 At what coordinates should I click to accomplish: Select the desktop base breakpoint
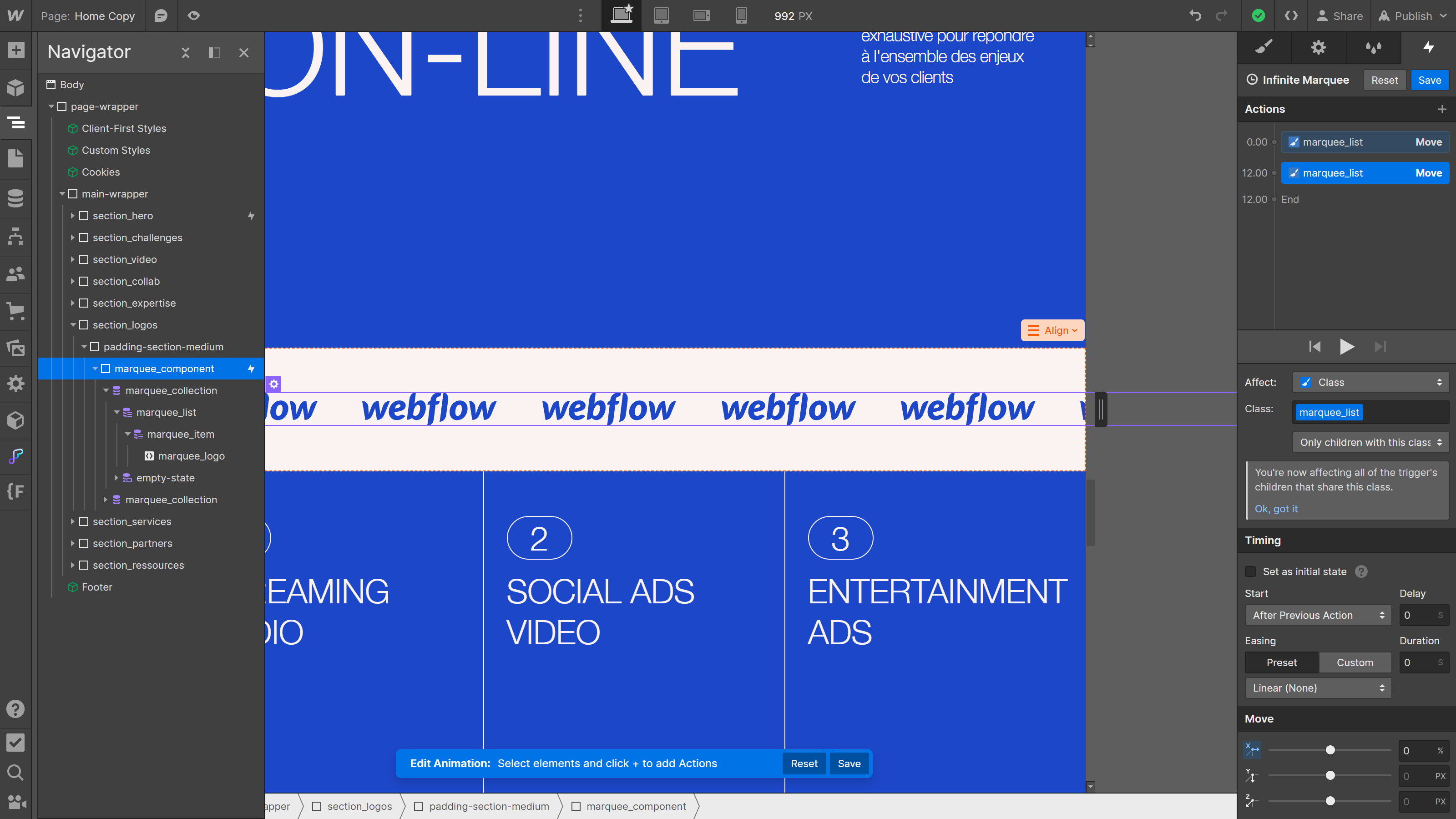622,15
